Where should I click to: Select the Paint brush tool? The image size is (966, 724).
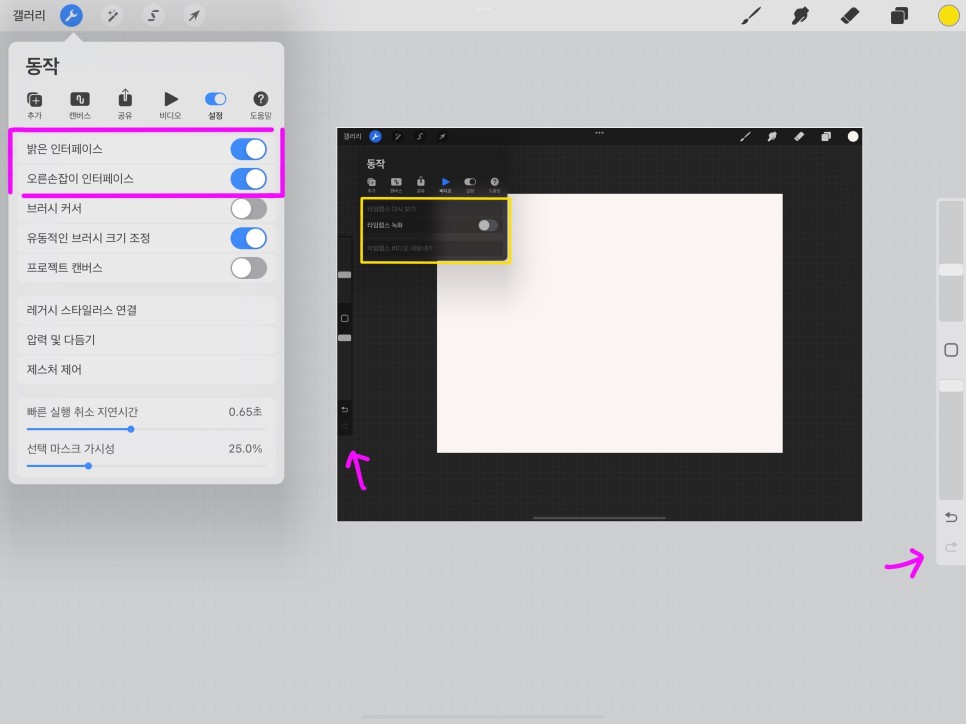(751, 15)
